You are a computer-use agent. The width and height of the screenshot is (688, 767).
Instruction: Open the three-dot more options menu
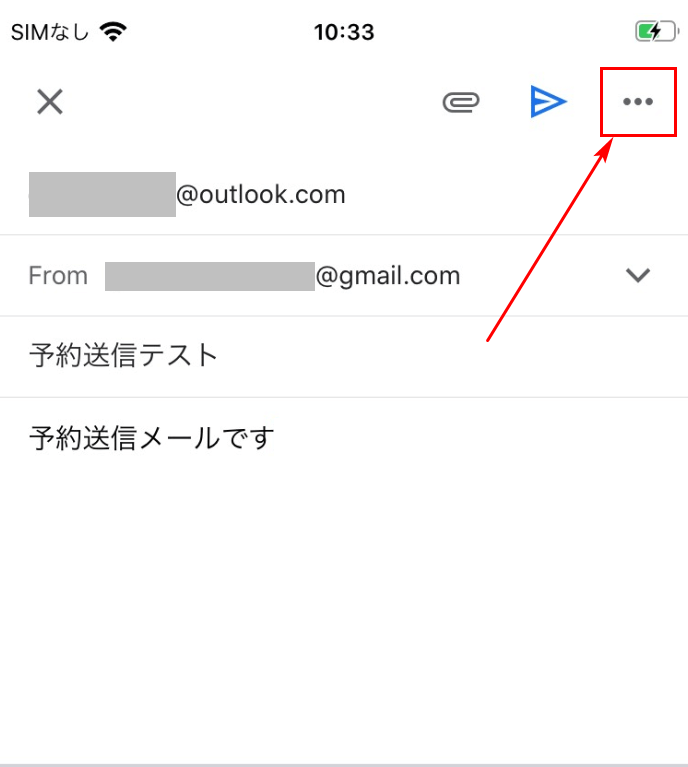(x=638, y=102)
